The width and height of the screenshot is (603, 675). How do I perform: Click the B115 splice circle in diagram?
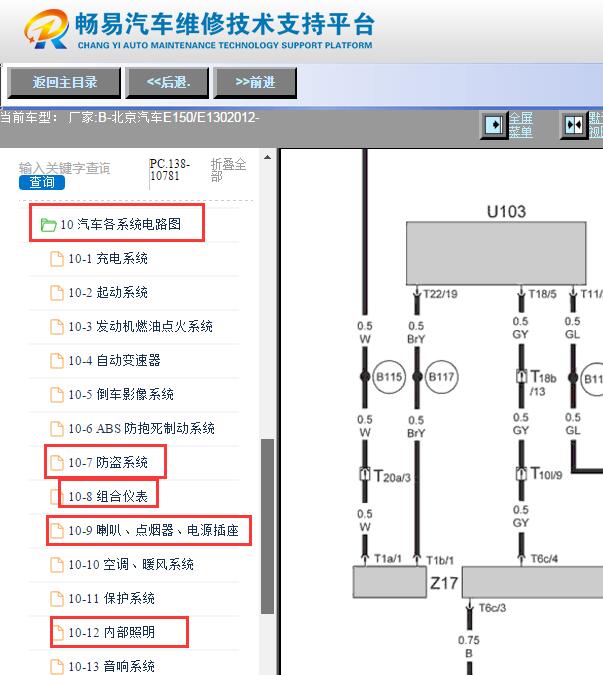(389, 378)
